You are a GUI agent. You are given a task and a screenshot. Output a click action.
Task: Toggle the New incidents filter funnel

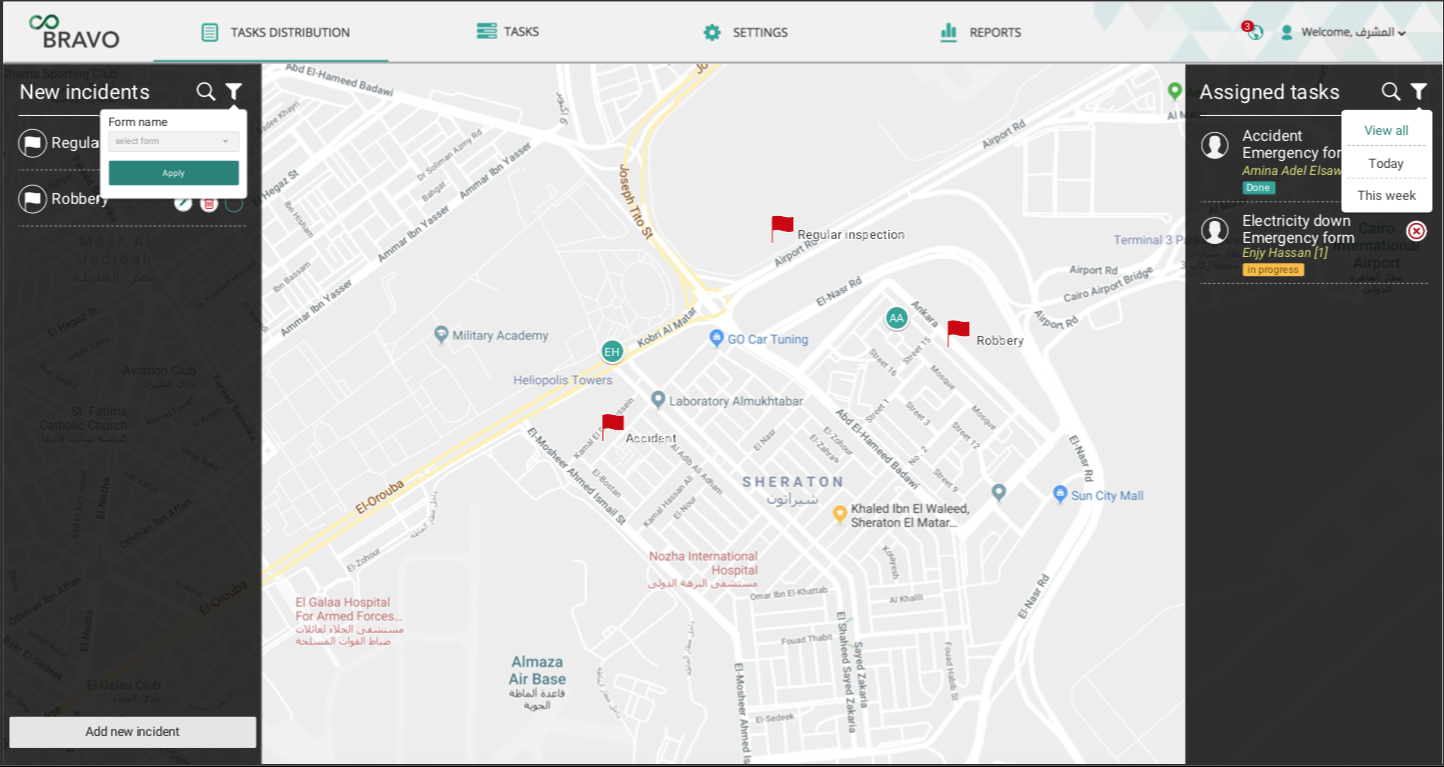pyautogui.click(x=234, y=92)
